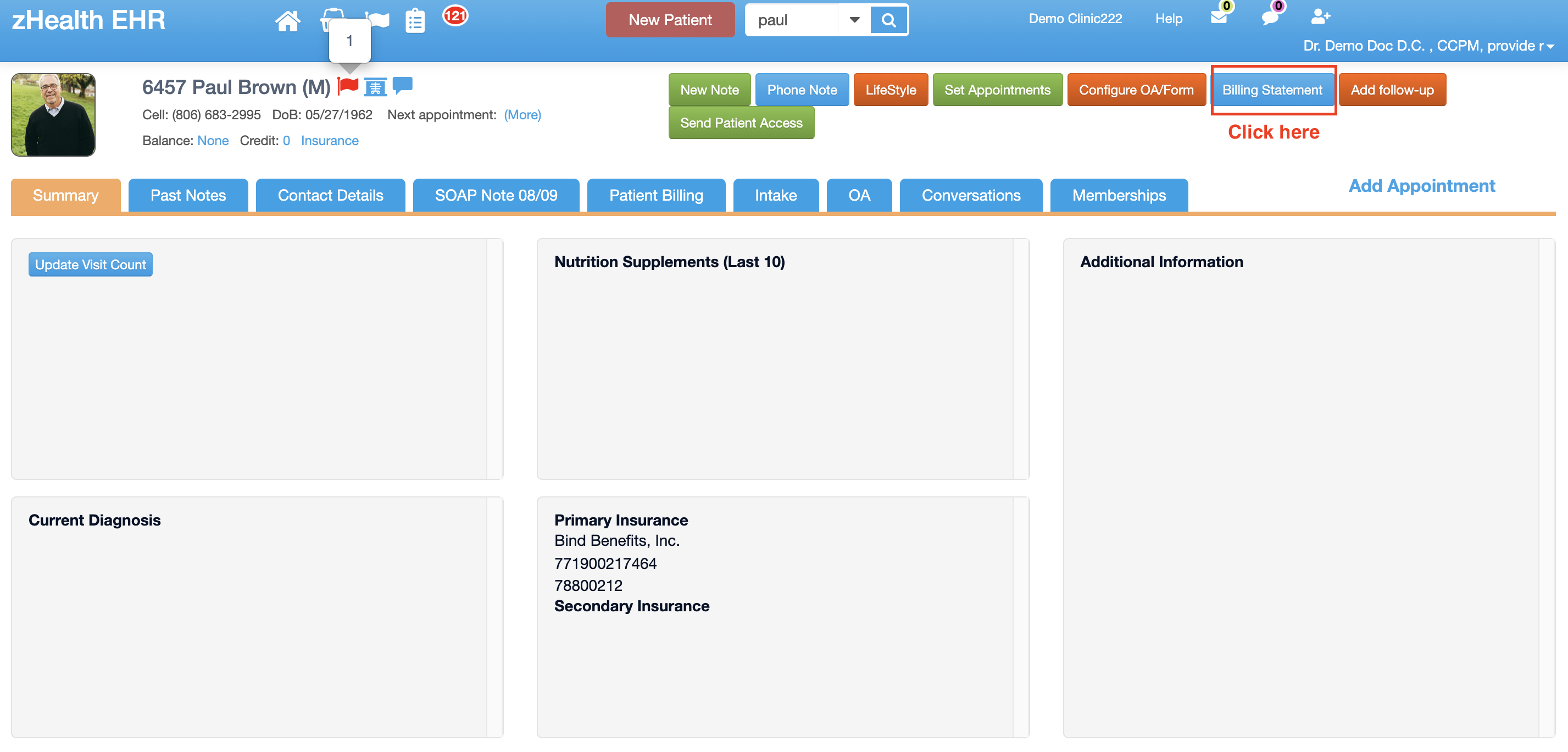Click the zHealth EHR logo
Viewport: 1568px width, 752px height.
point(89,20)
